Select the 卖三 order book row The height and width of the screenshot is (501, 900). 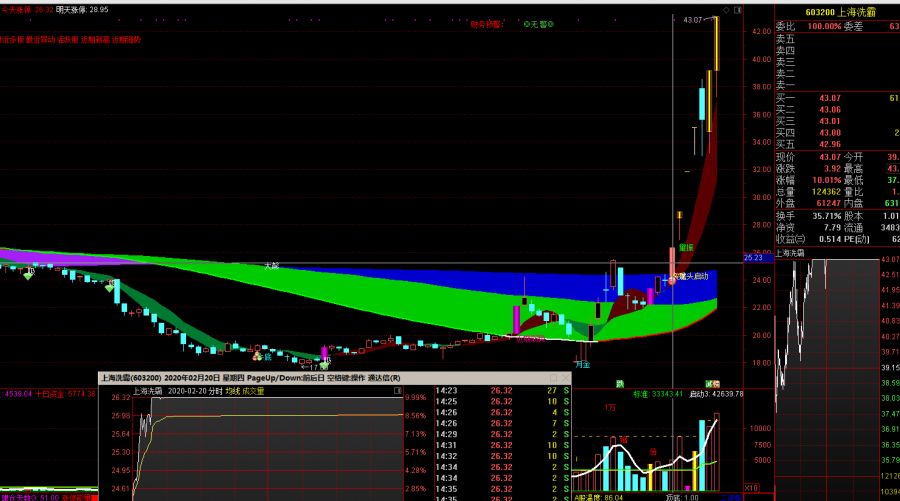(x=837, y=62)
